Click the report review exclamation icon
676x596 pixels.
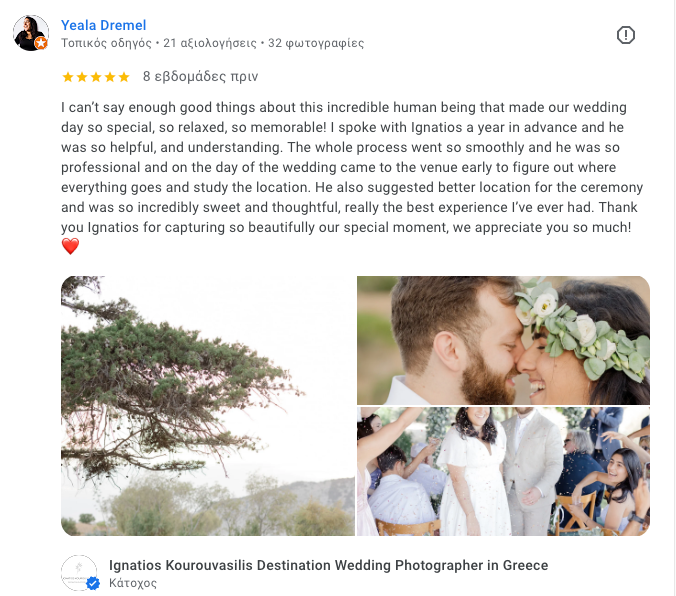[626, 35]
